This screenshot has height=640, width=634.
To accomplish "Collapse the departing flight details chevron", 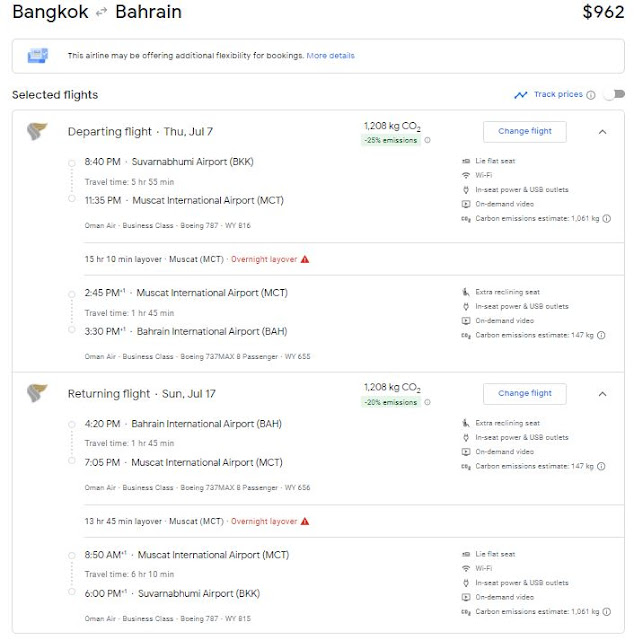I will pos(602,131).
